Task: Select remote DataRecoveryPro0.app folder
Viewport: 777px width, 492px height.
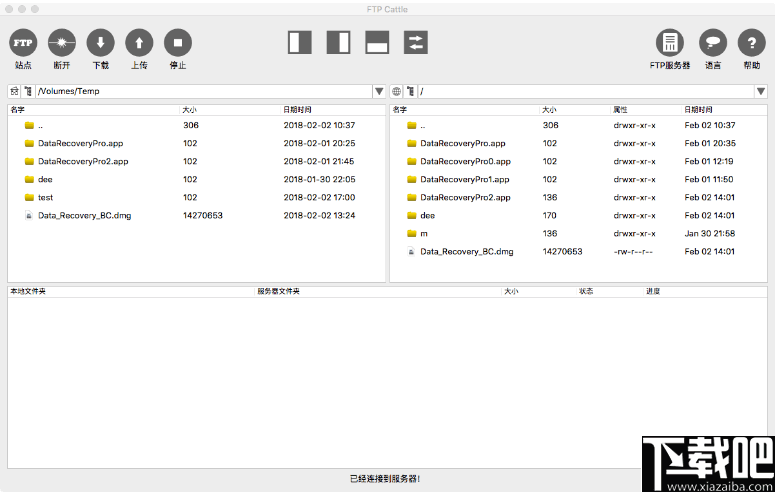Action: (579, 162)
